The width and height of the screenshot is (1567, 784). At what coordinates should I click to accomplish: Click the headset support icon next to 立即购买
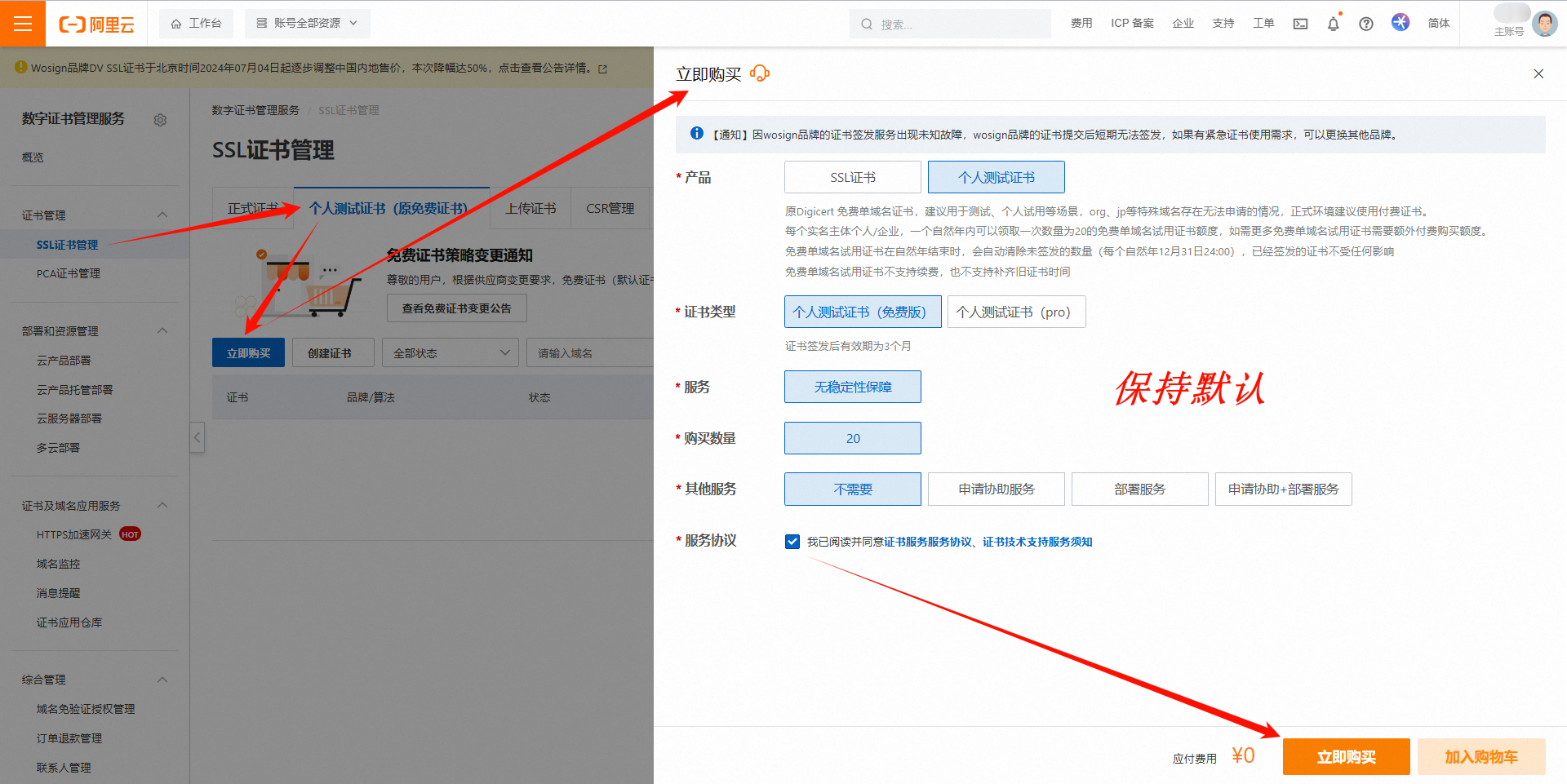point(761,73)
